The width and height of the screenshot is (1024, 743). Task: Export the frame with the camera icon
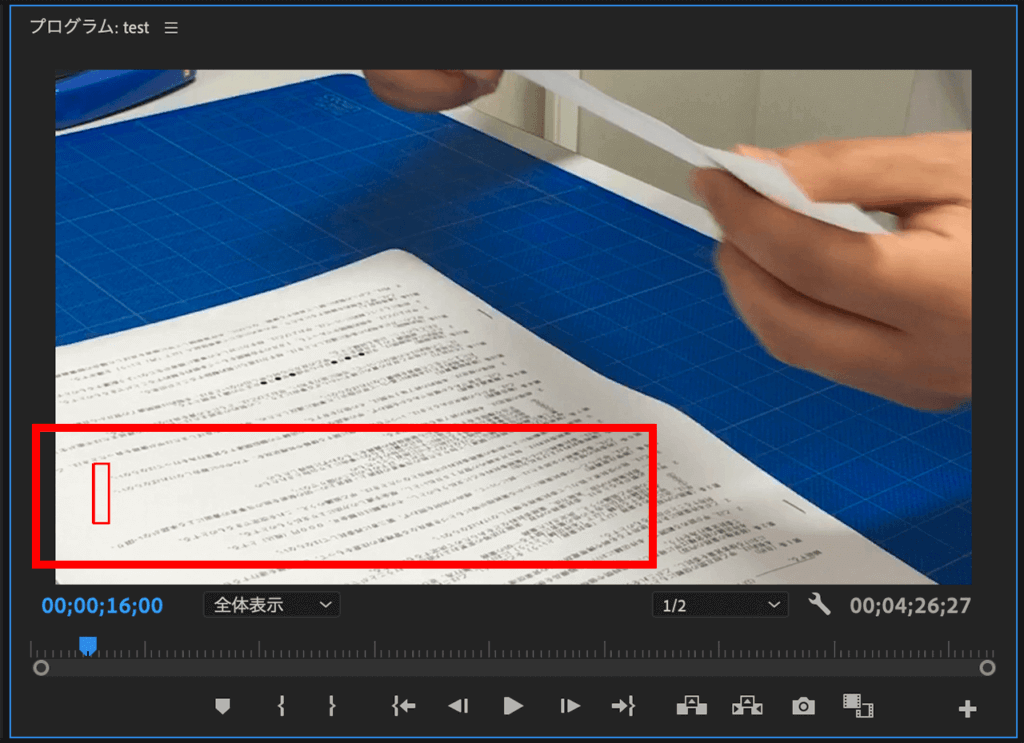(803, 707)
